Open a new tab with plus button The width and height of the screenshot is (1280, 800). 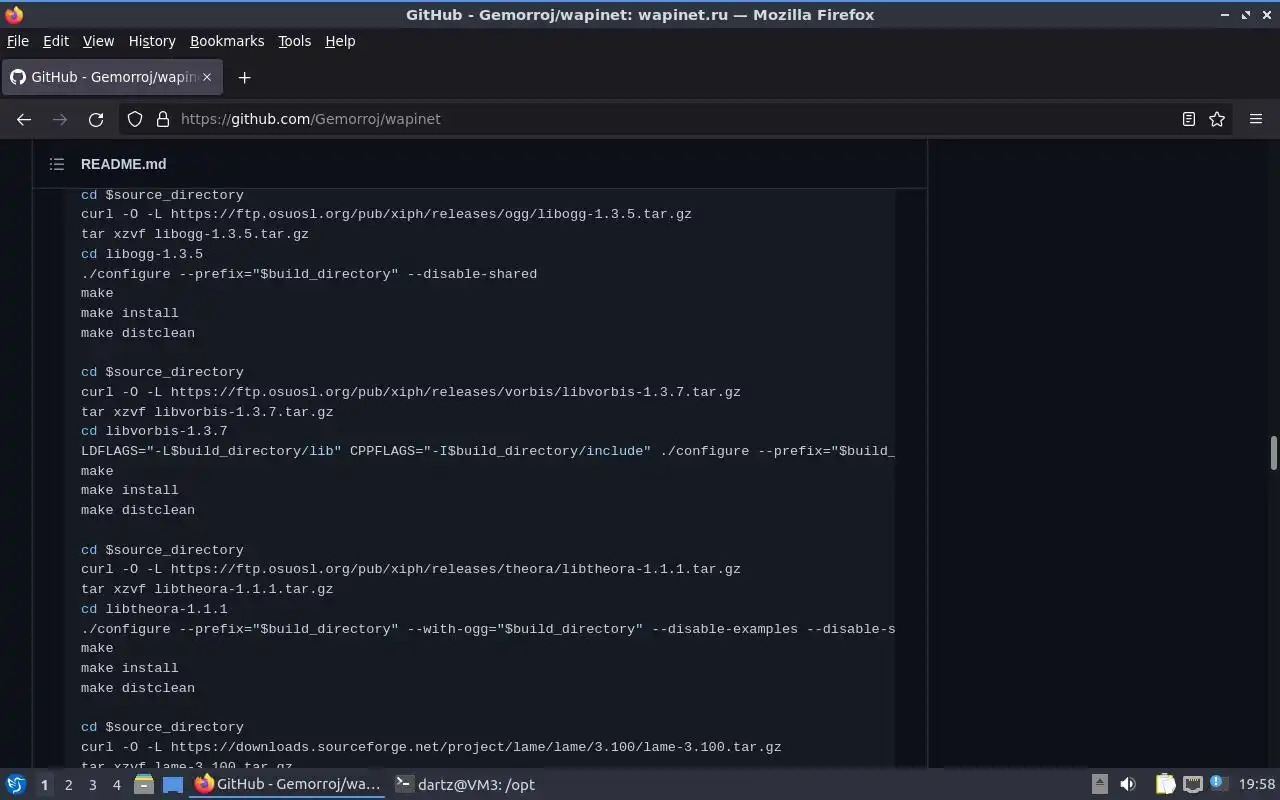coord(244,77)
